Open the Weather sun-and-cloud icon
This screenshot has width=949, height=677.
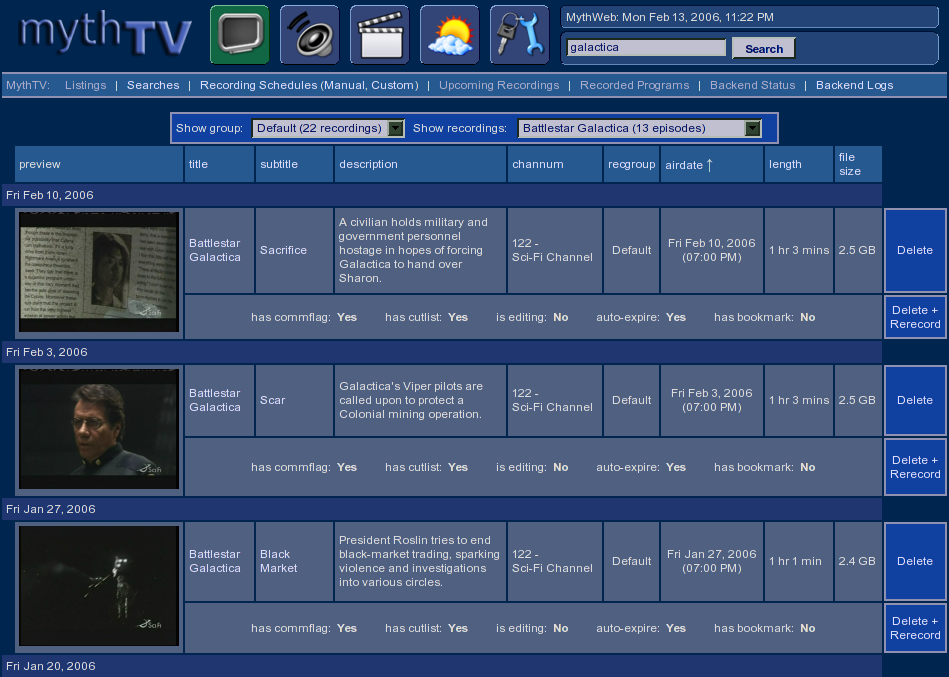449,34
